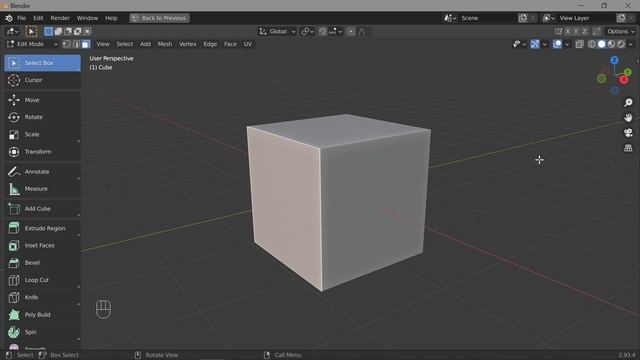Toggle viewport gizmos display

[535, 44]
